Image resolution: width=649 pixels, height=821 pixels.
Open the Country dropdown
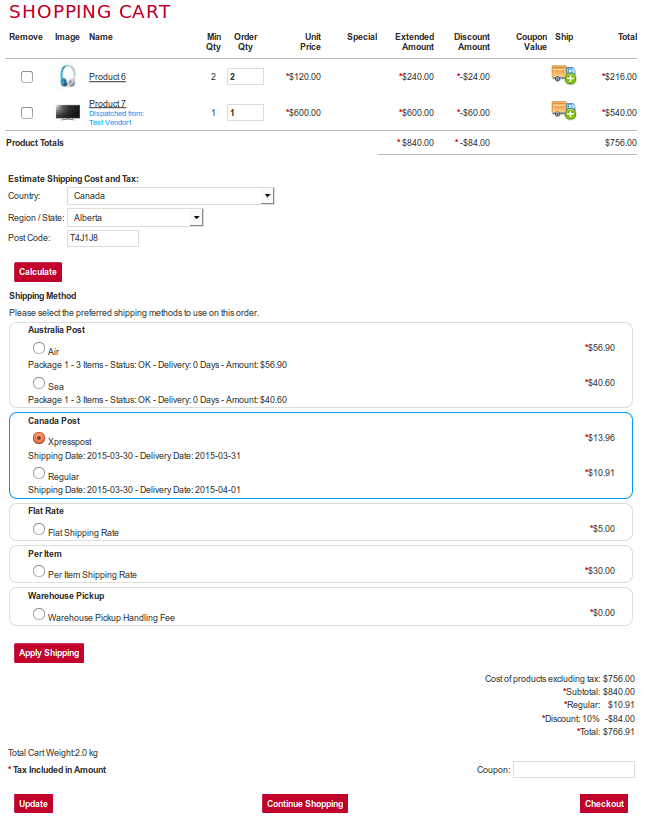point(267,195)
